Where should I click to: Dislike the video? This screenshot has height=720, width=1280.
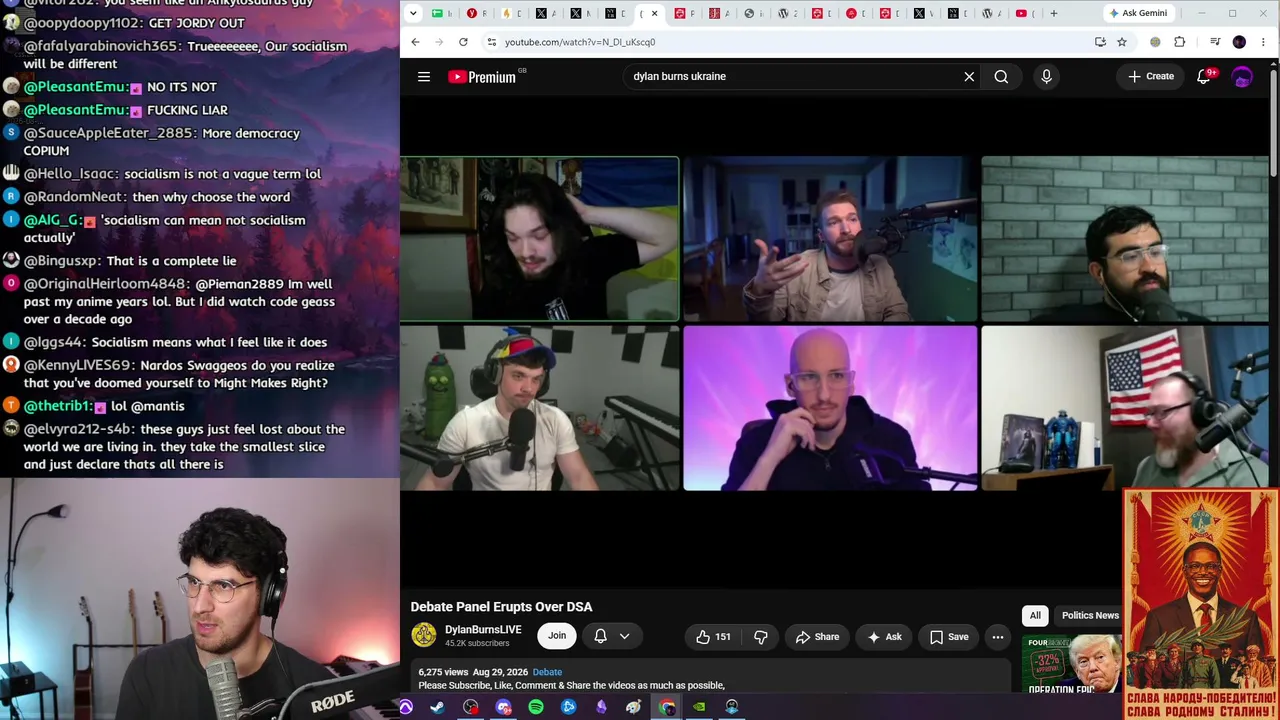click(761, 637)
